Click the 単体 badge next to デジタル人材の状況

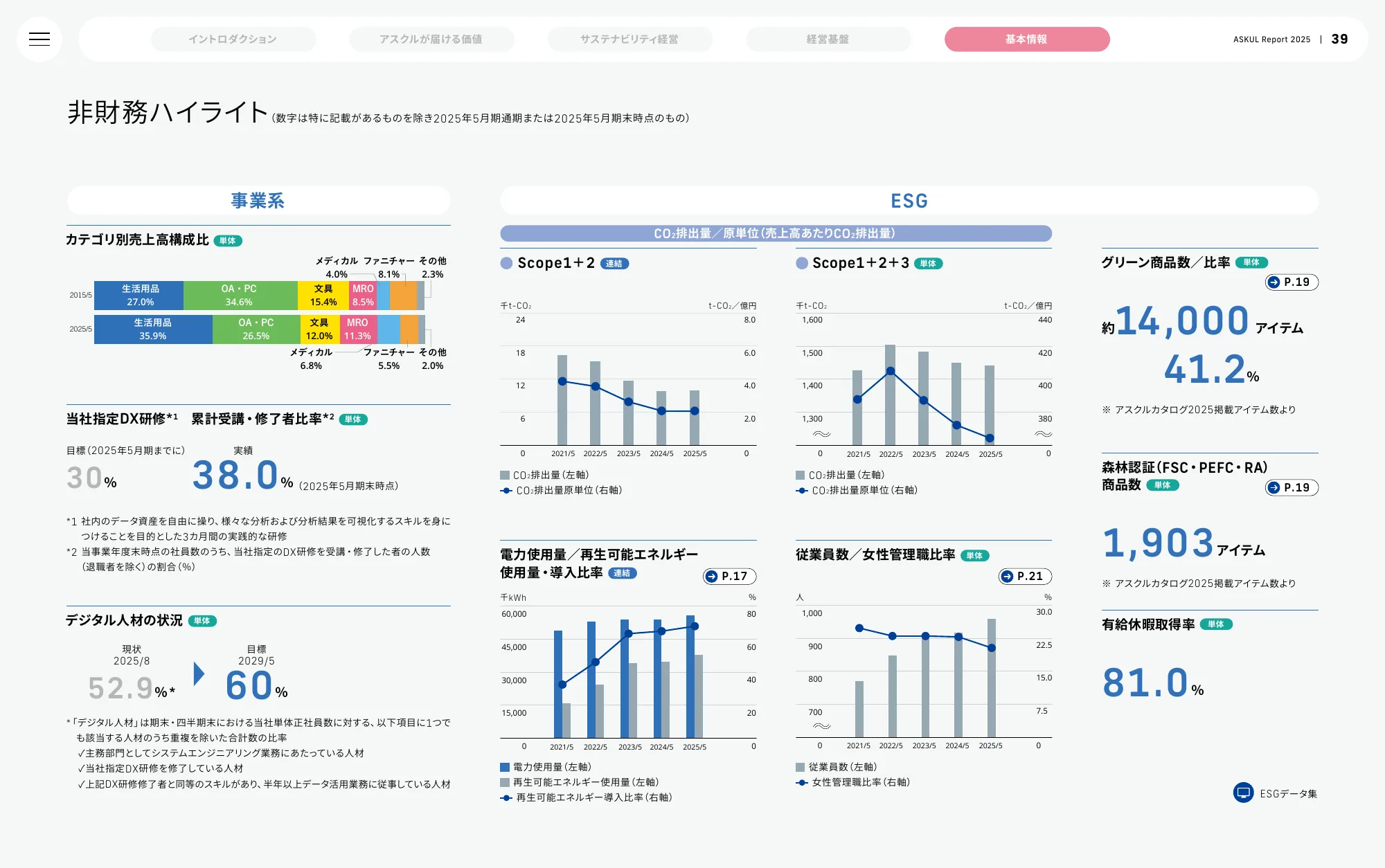202,621
